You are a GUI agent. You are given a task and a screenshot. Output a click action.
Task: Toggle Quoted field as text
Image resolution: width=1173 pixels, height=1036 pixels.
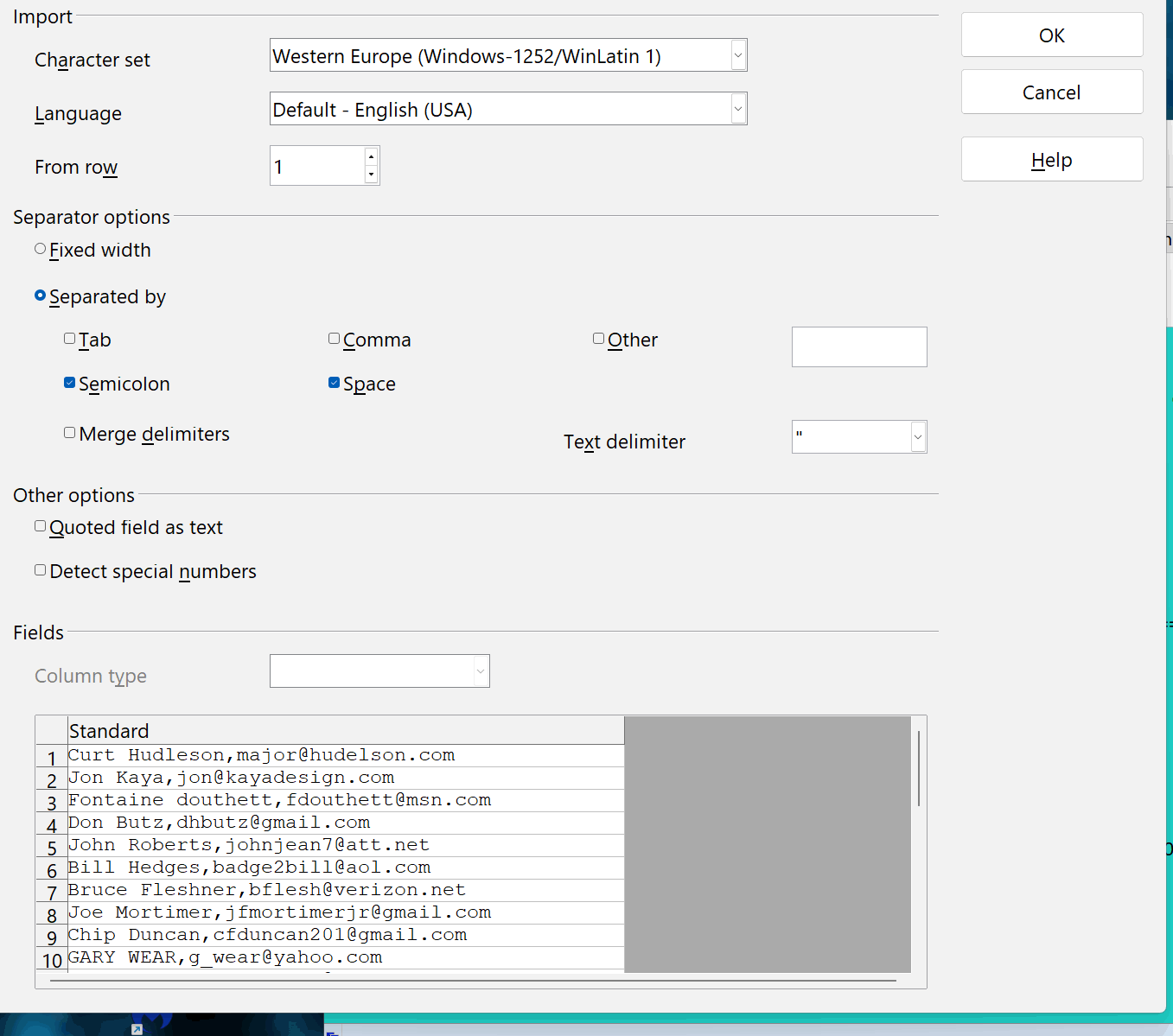[x=41, y=526]
